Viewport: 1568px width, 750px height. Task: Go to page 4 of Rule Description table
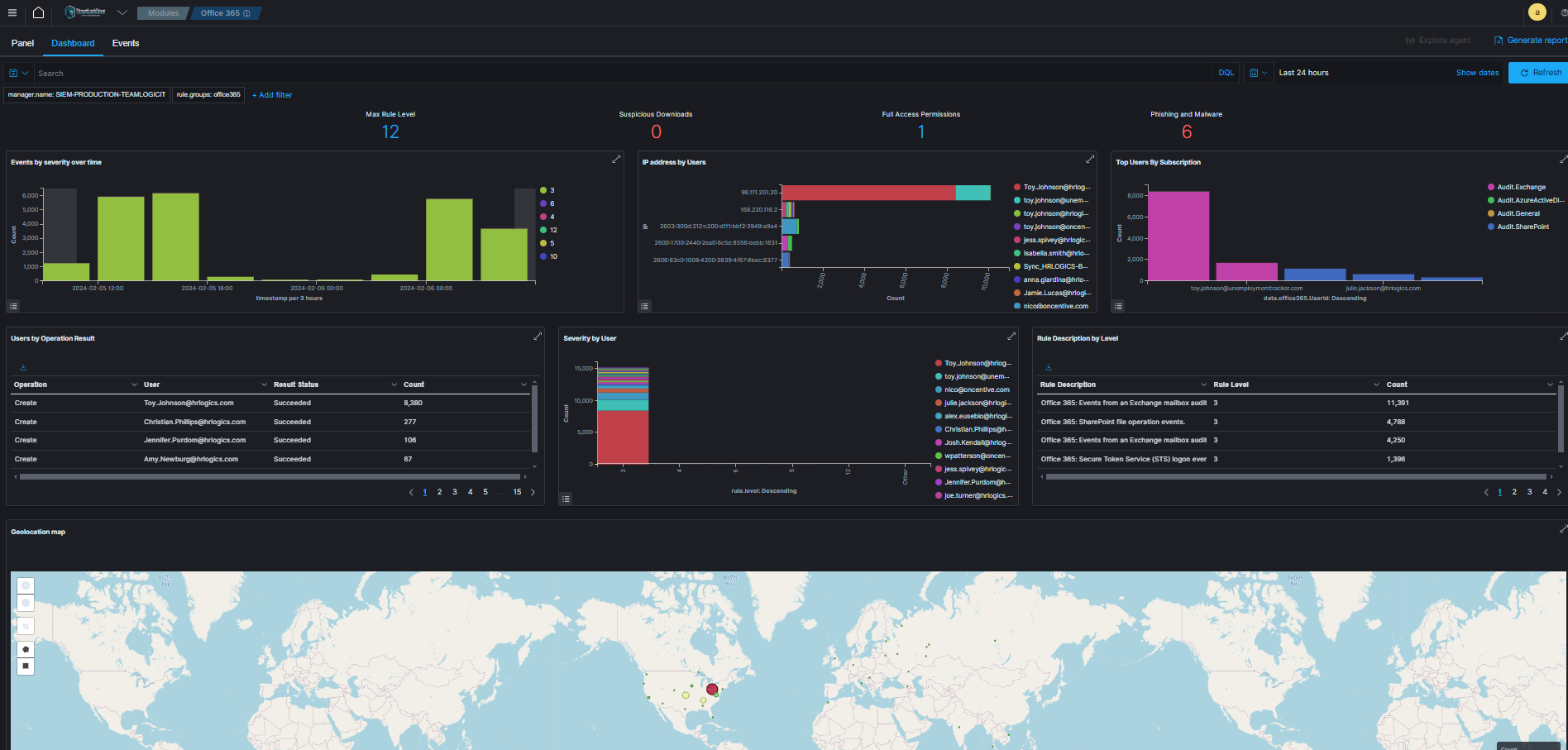click(x=1545, y=492)
